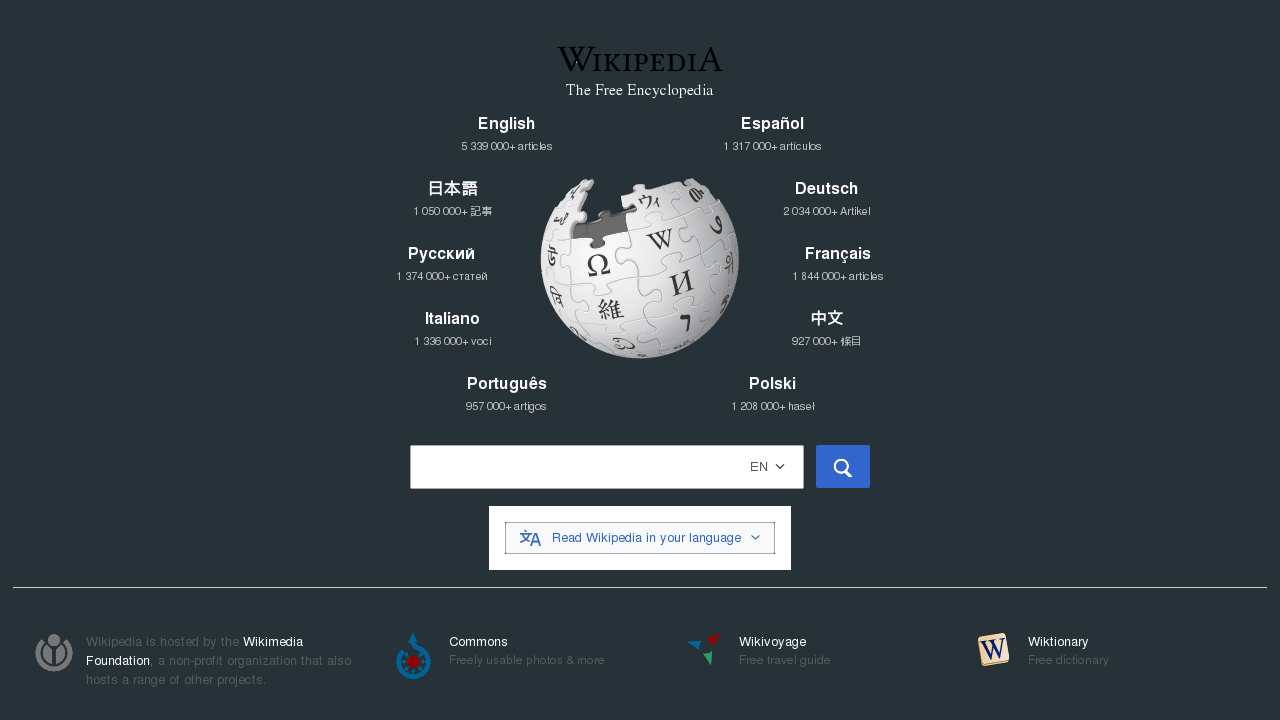This screenshot has width=1280, height=720.
Task: Click the Wikipedia wordmark title
Action: tap(640, 60)
